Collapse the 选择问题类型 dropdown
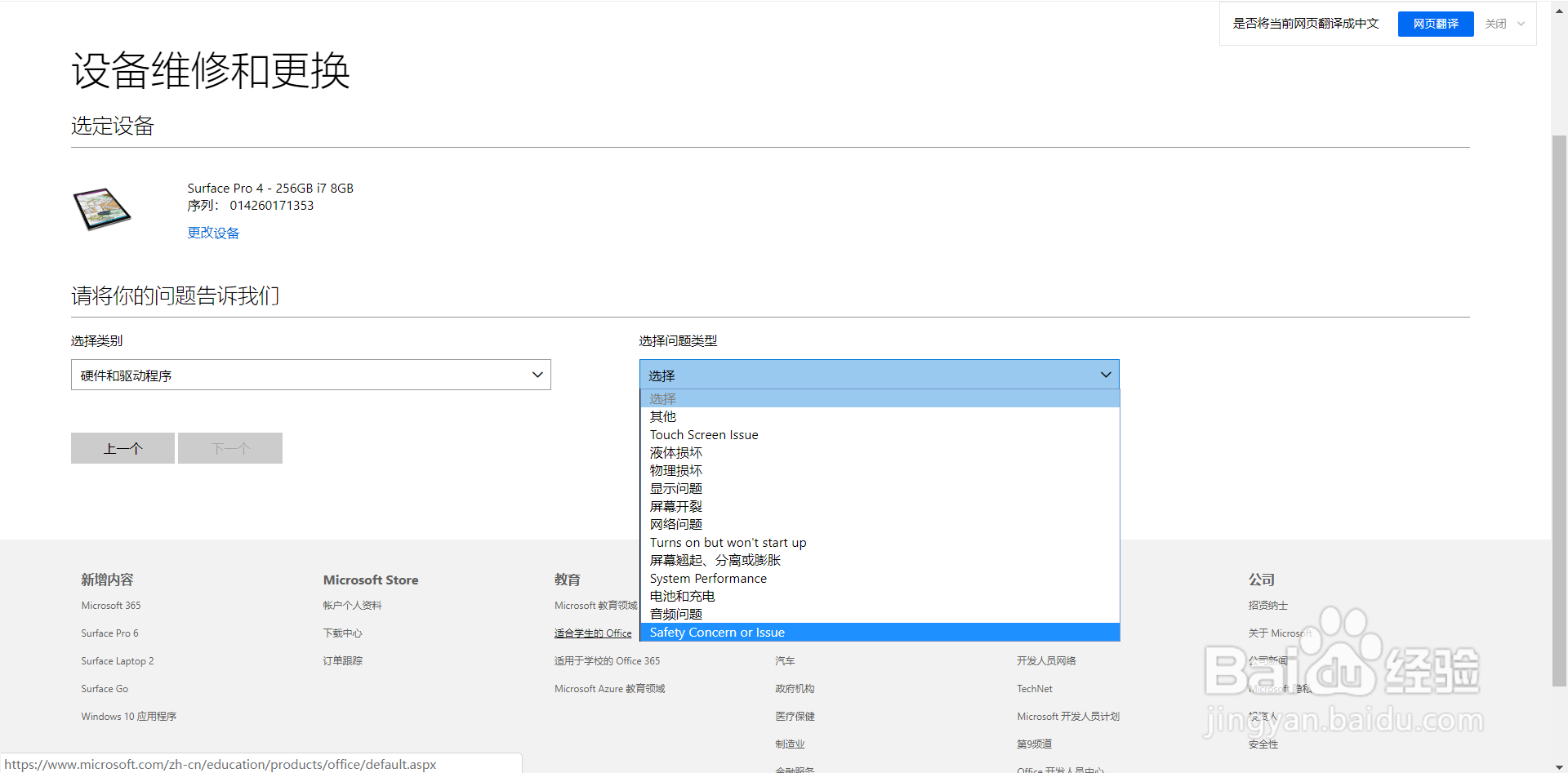This screenshot has height=773, width=1568. (x=879, y=375)
